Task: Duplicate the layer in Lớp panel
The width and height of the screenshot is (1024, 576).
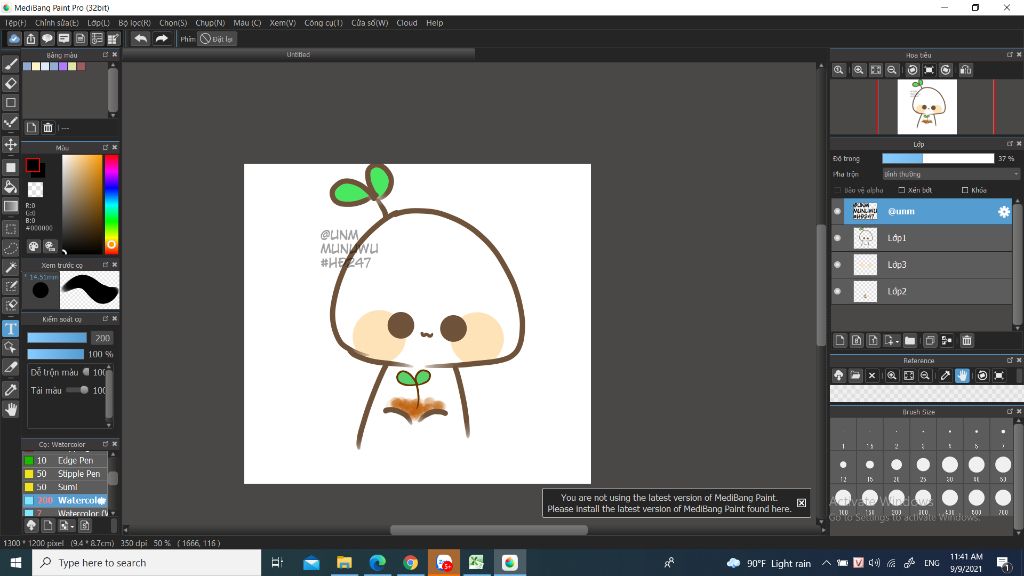Action: pos(930,340)
